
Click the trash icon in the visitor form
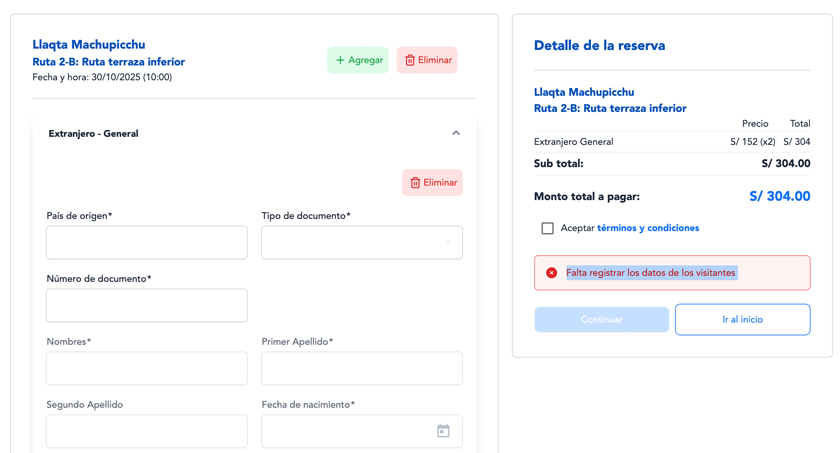416,183
